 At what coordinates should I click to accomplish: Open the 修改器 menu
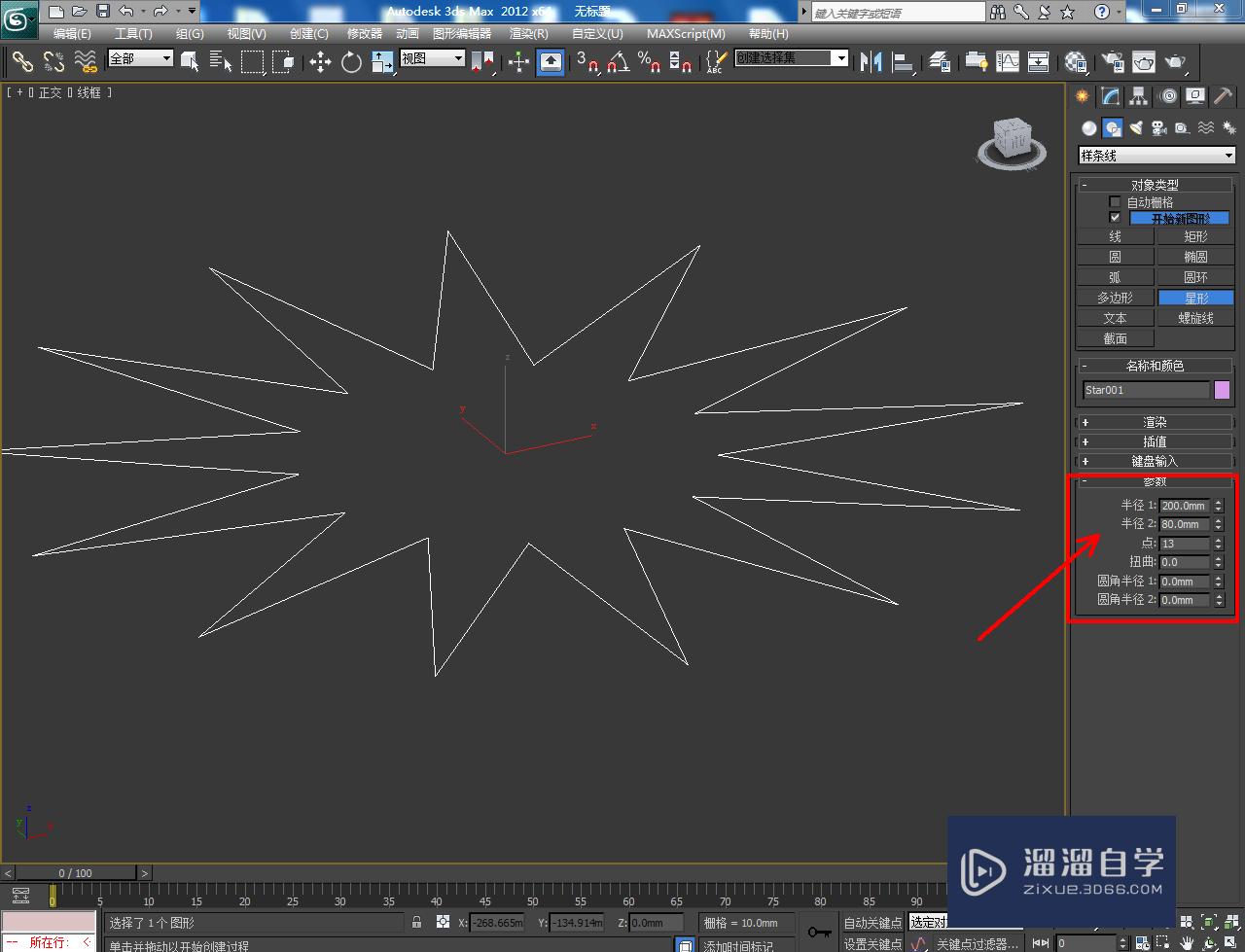point(365,33)
